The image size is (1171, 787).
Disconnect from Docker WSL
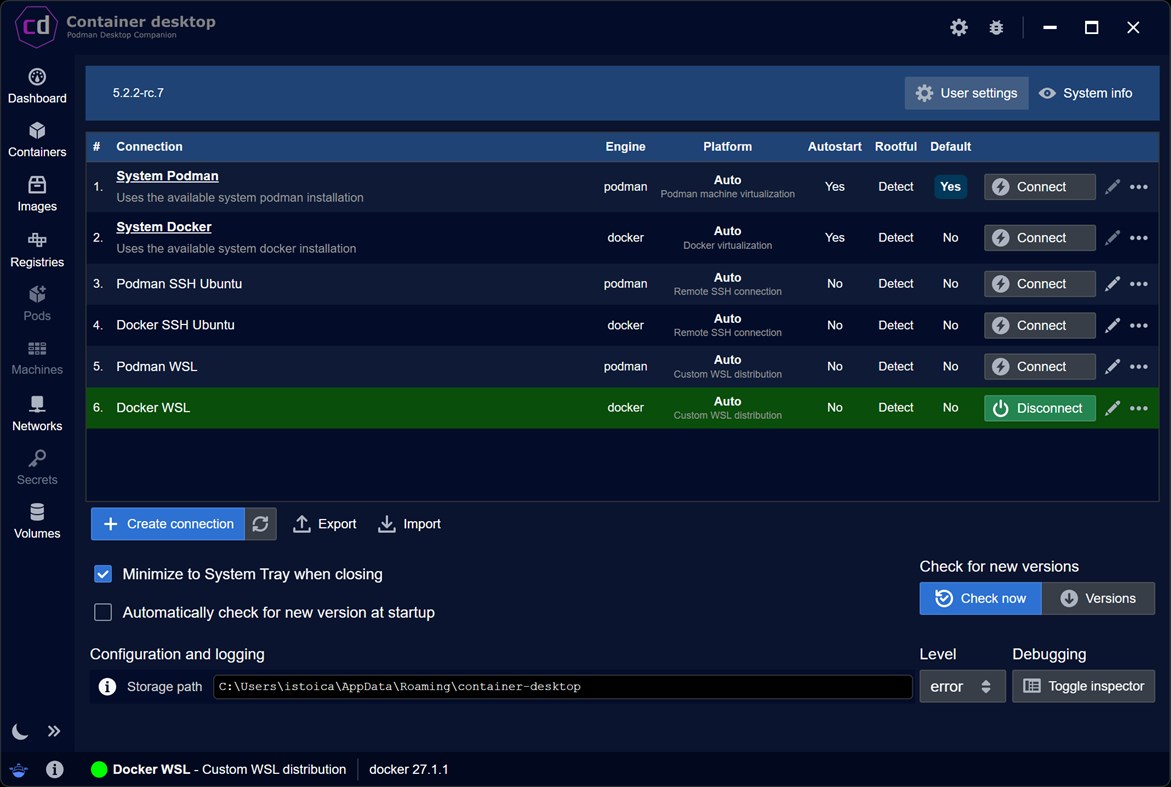[x=1040, y=408]
